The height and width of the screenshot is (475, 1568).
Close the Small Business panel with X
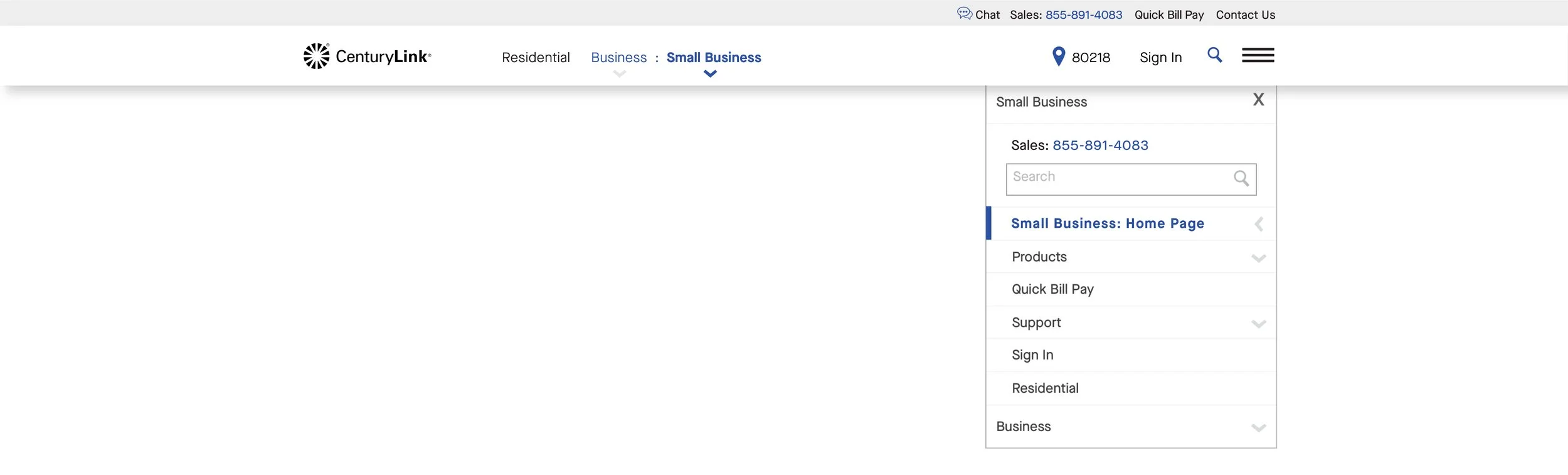point(1258,100)
